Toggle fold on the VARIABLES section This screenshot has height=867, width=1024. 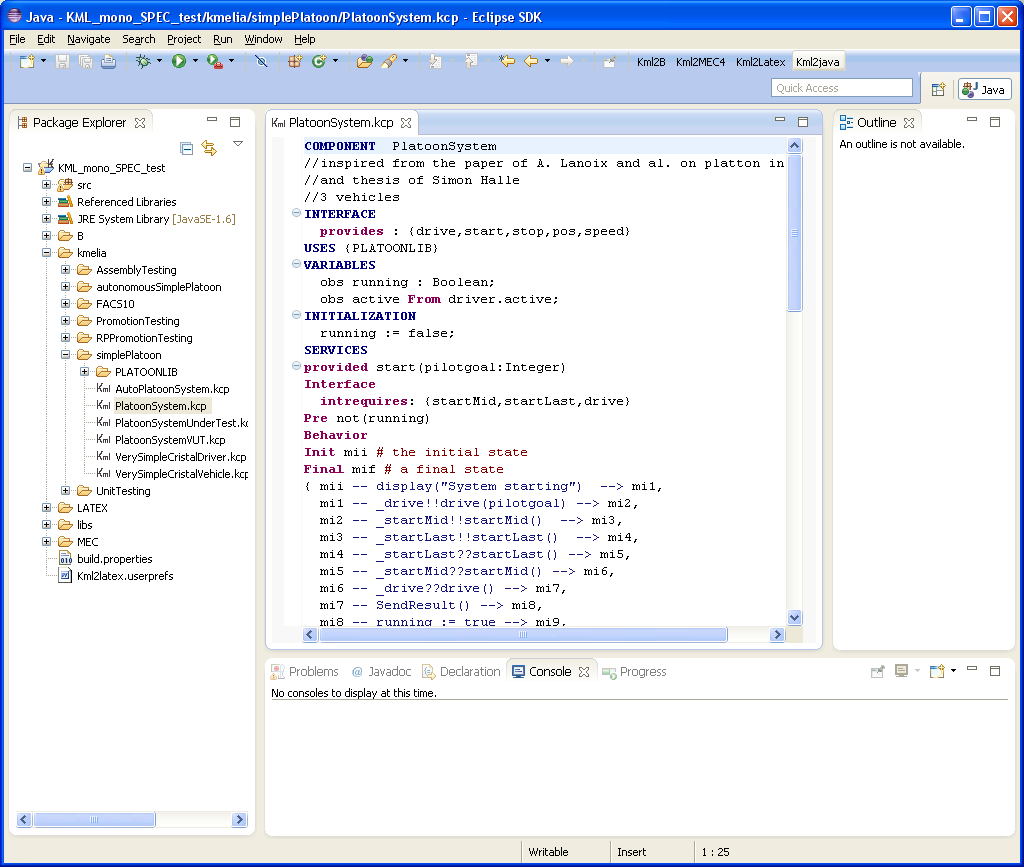tap(296, 265)
